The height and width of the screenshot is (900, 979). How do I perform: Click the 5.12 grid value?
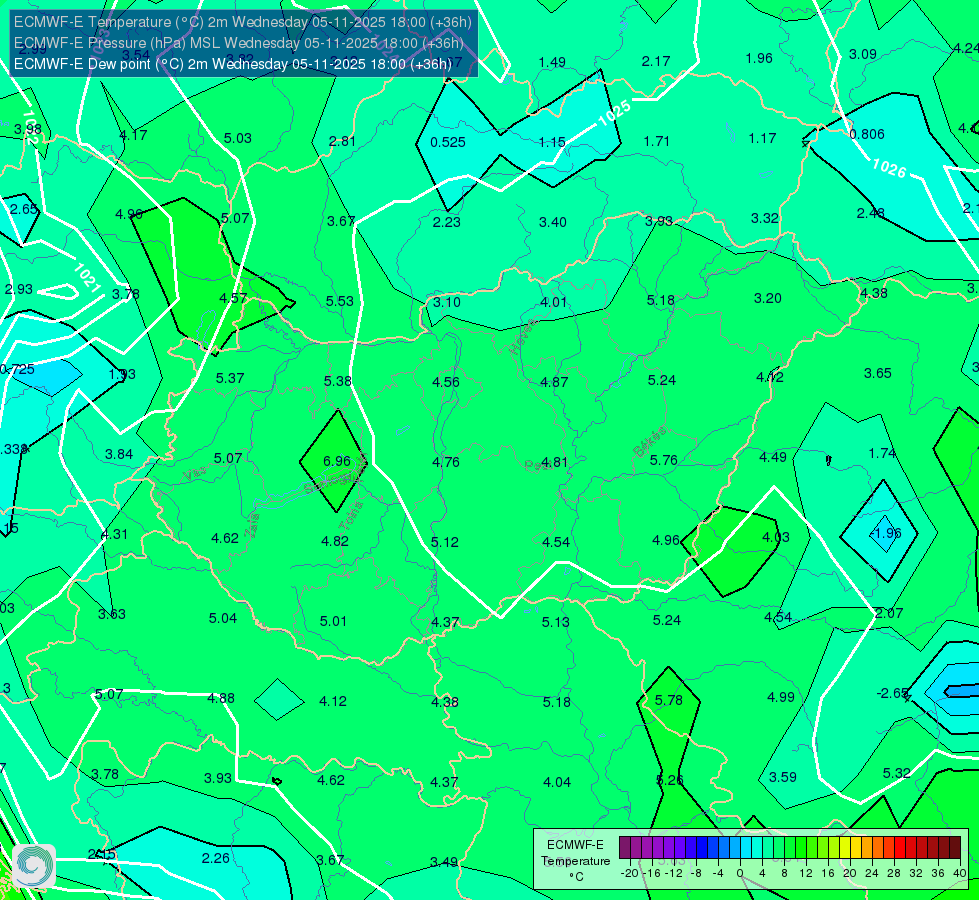[x=445, y=541]
